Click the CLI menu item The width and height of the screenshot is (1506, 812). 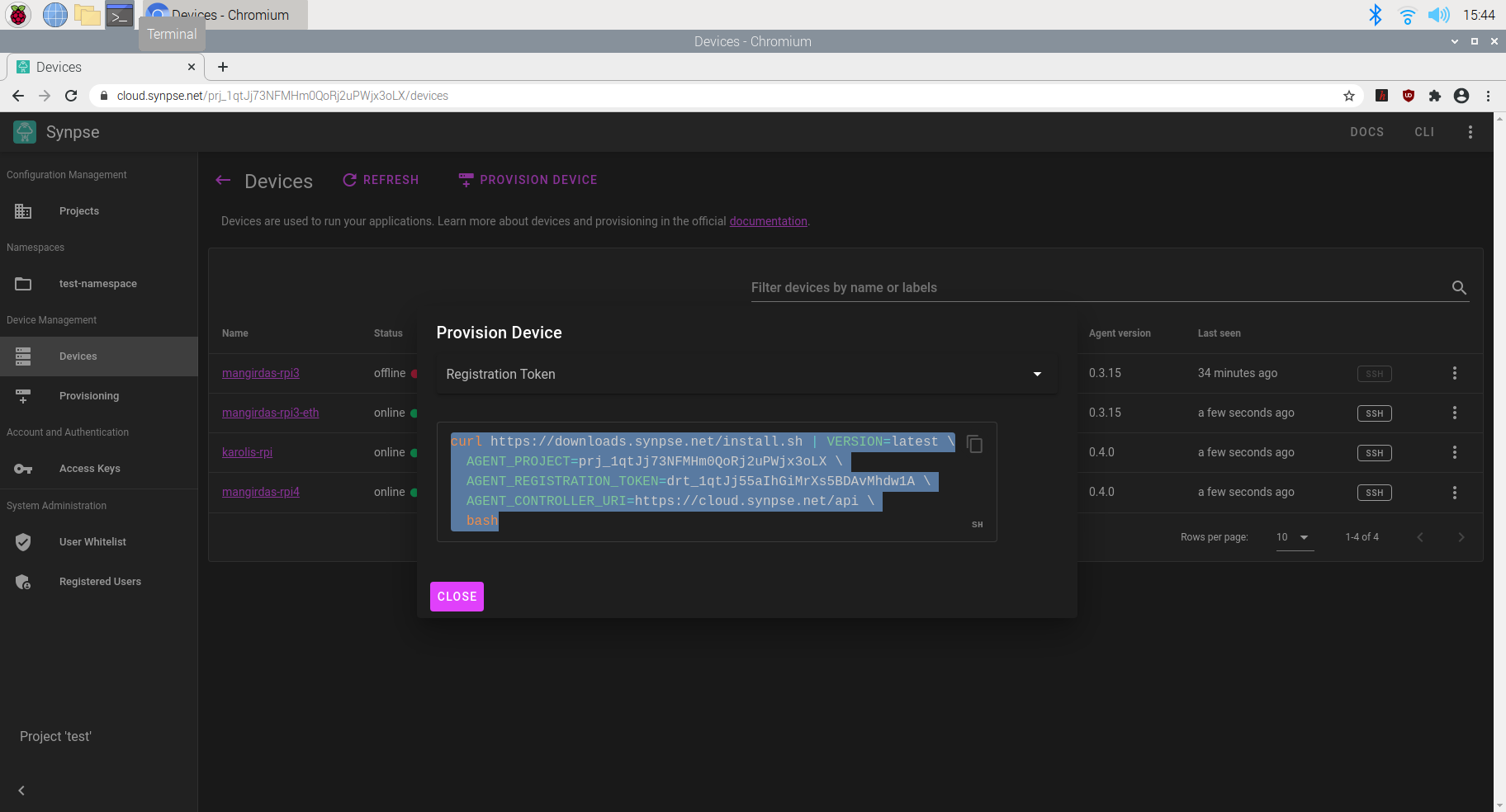pyautogui.click(x=1424, y=131)
